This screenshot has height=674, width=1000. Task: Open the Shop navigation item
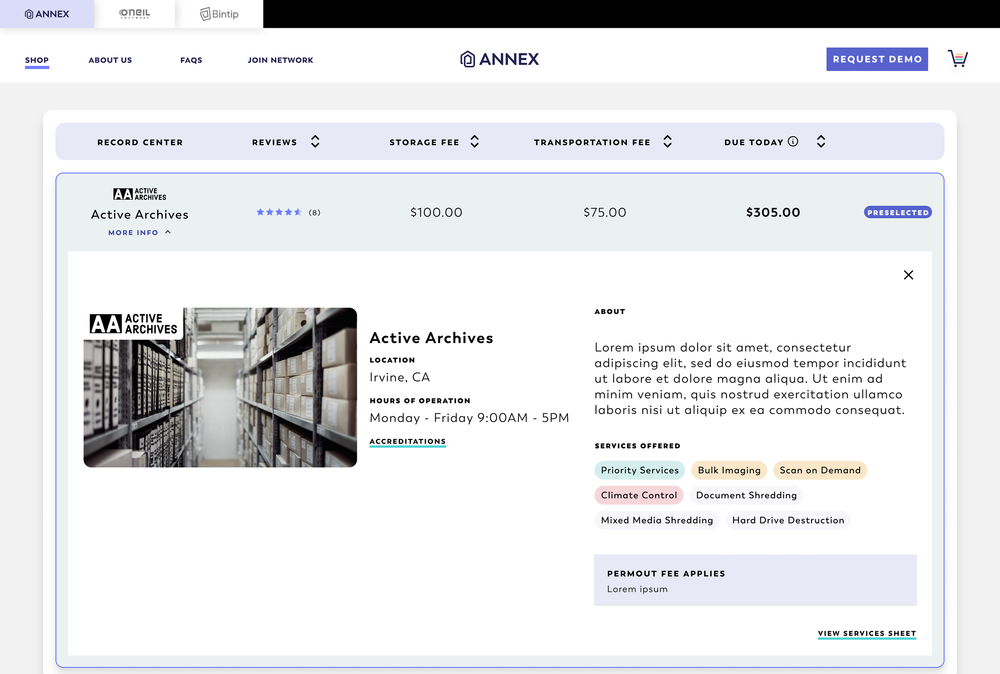tap(37, 60)
